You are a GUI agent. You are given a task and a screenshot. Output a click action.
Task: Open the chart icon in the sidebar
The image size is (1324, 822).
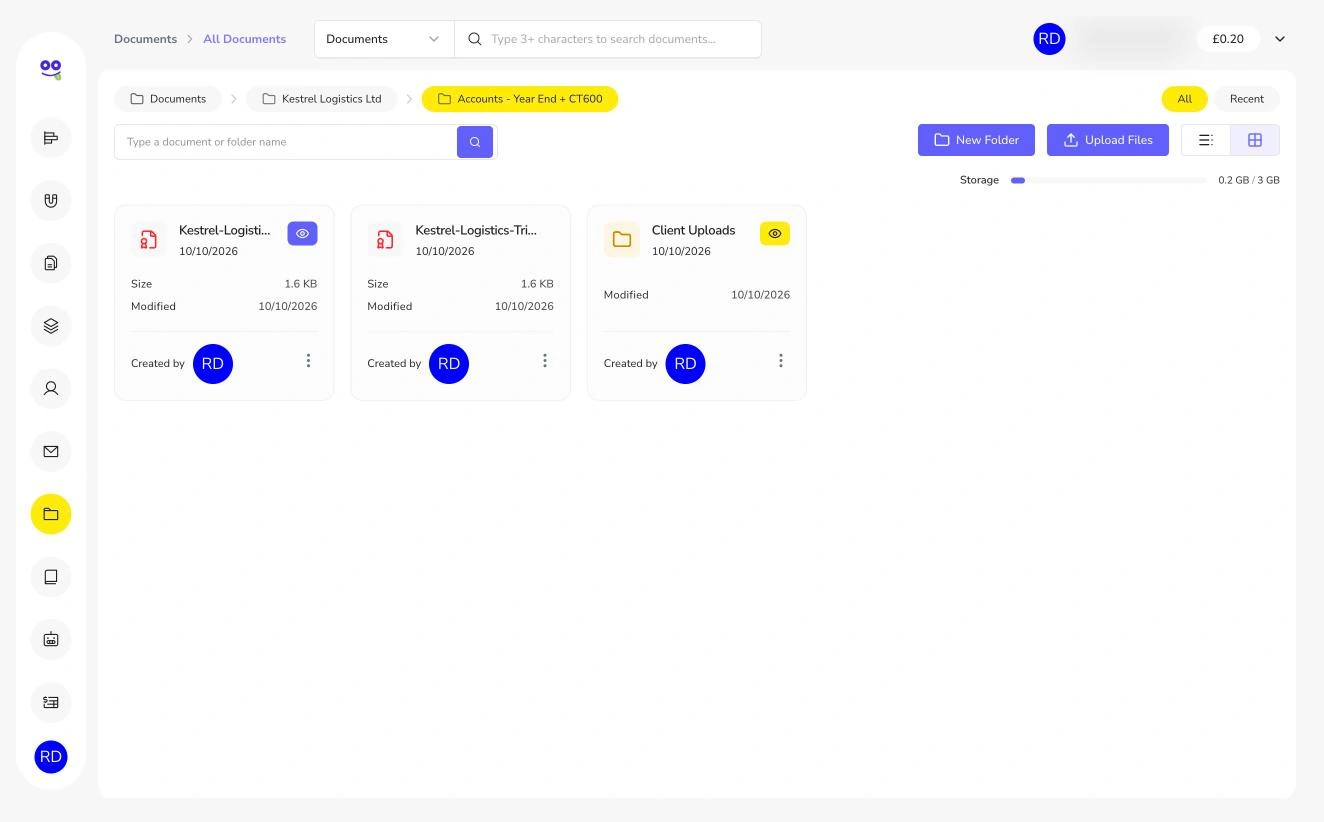click(x=51, y=138)
